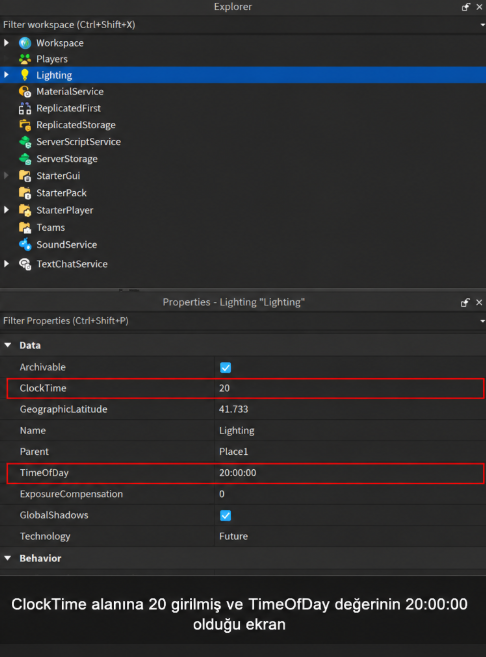Click the Players icon in Explorer
Screen dimensions: 486x657
pos(25,59)
